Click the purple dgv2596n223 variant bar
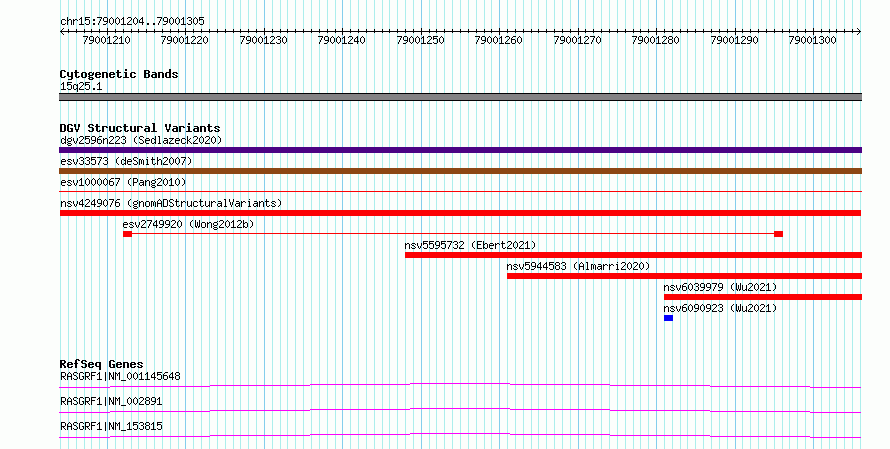Image resolution: width=890 pixels, height=449 pixels. (460, 150)
